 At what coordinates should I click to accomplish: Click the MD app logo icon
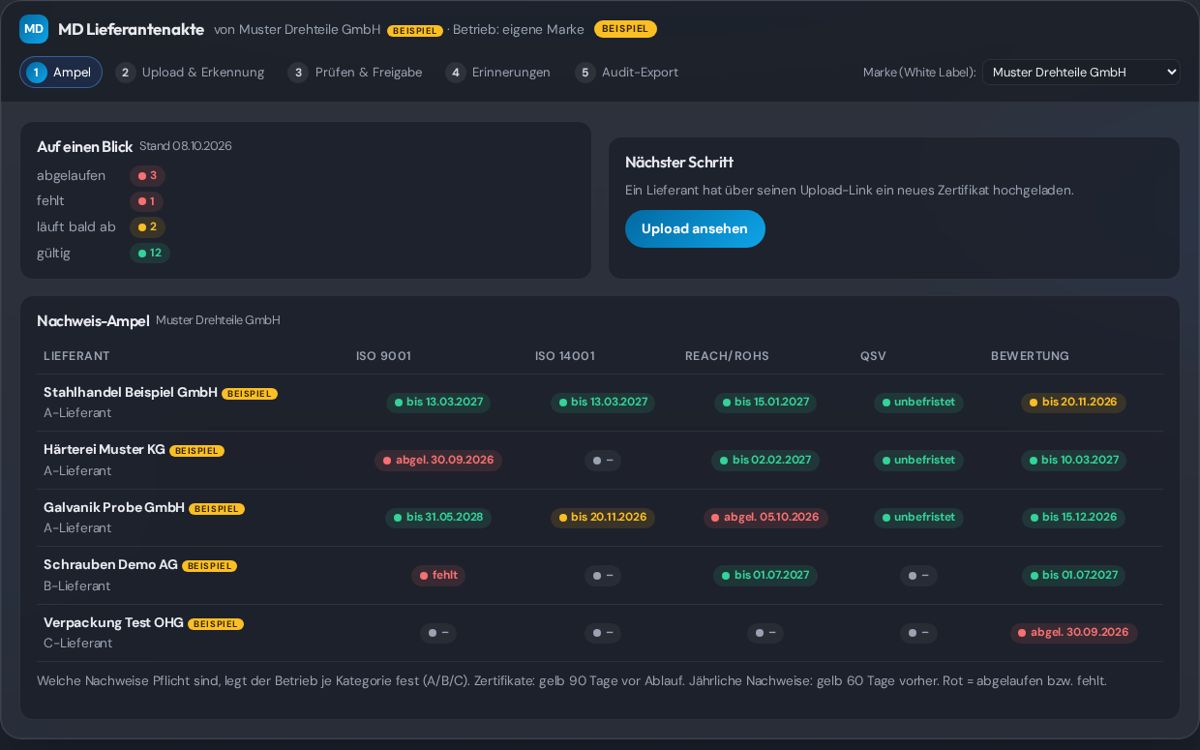pos(34,29)
